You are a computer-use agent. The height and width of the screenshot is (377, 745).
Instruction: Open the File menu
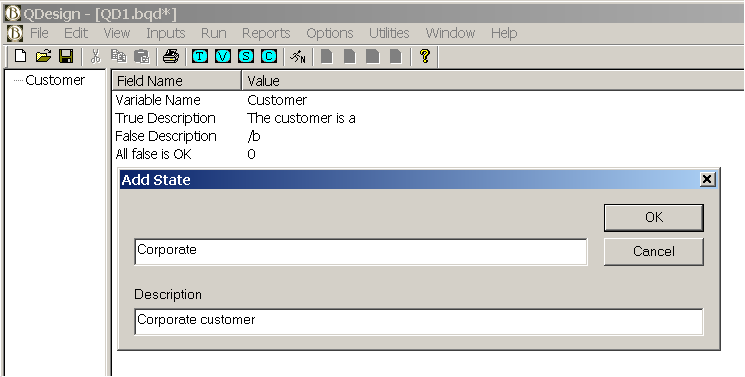coord(39,33)
